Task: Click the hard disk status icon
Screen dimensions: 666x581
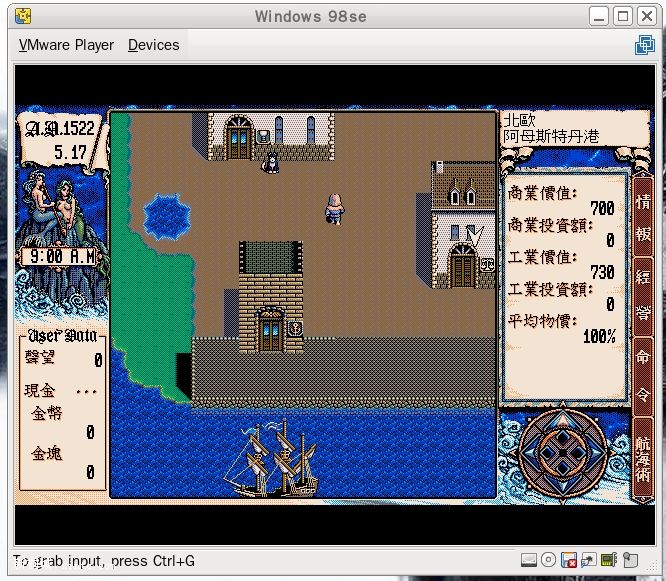Action: click(528, 560)
